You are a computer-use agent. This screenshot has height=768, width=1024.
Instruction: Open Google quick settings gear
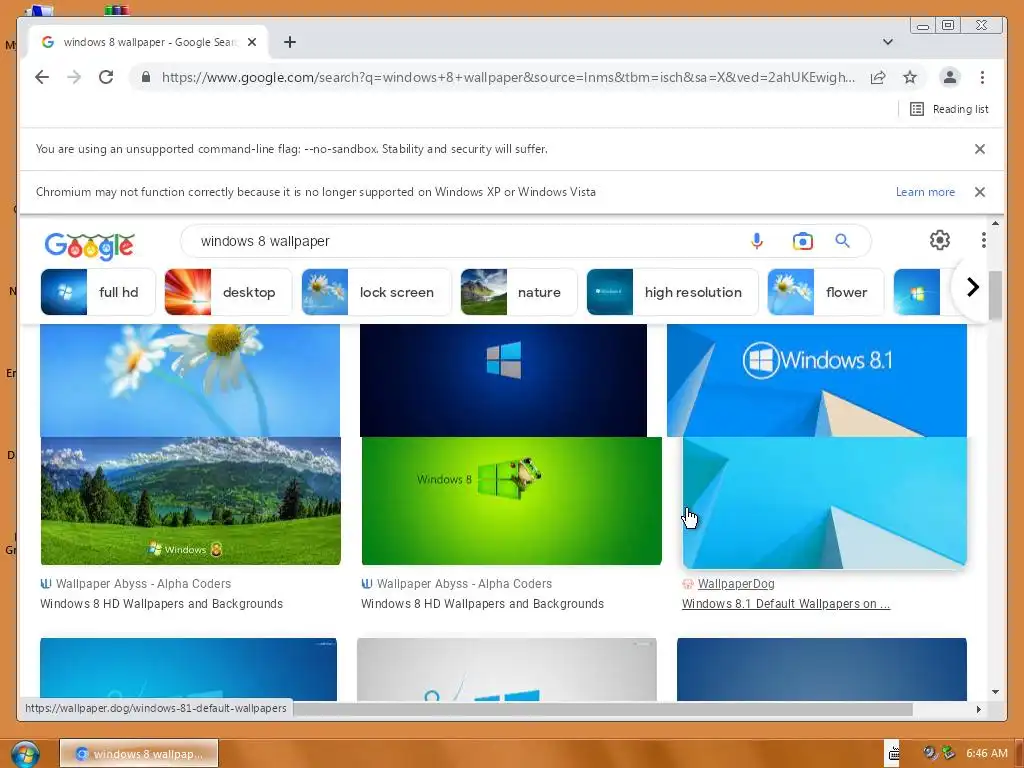click(940, 240)
